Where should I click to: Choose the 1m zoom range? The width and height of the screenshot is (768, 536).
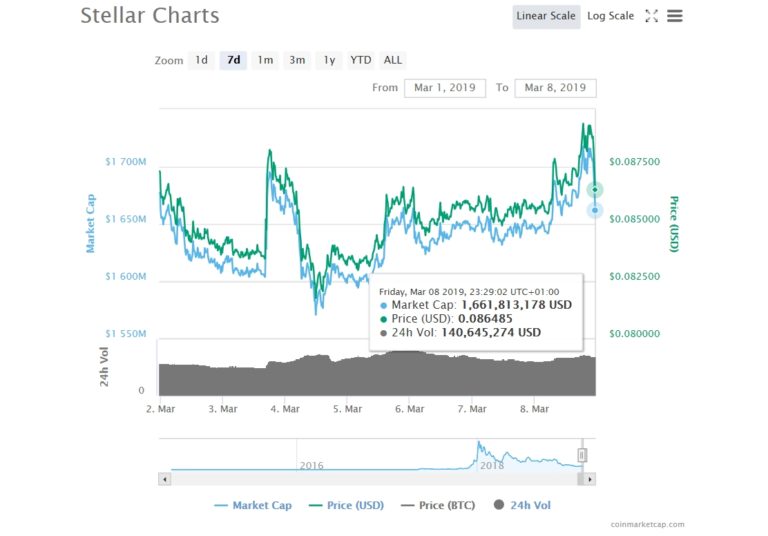(x=265, y=60)
